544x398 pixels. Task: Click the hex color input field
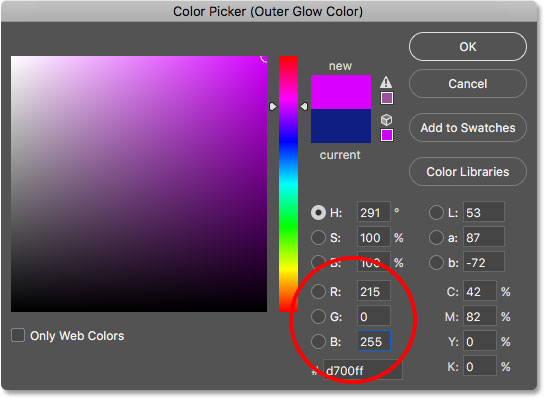[x=363, y=370]
